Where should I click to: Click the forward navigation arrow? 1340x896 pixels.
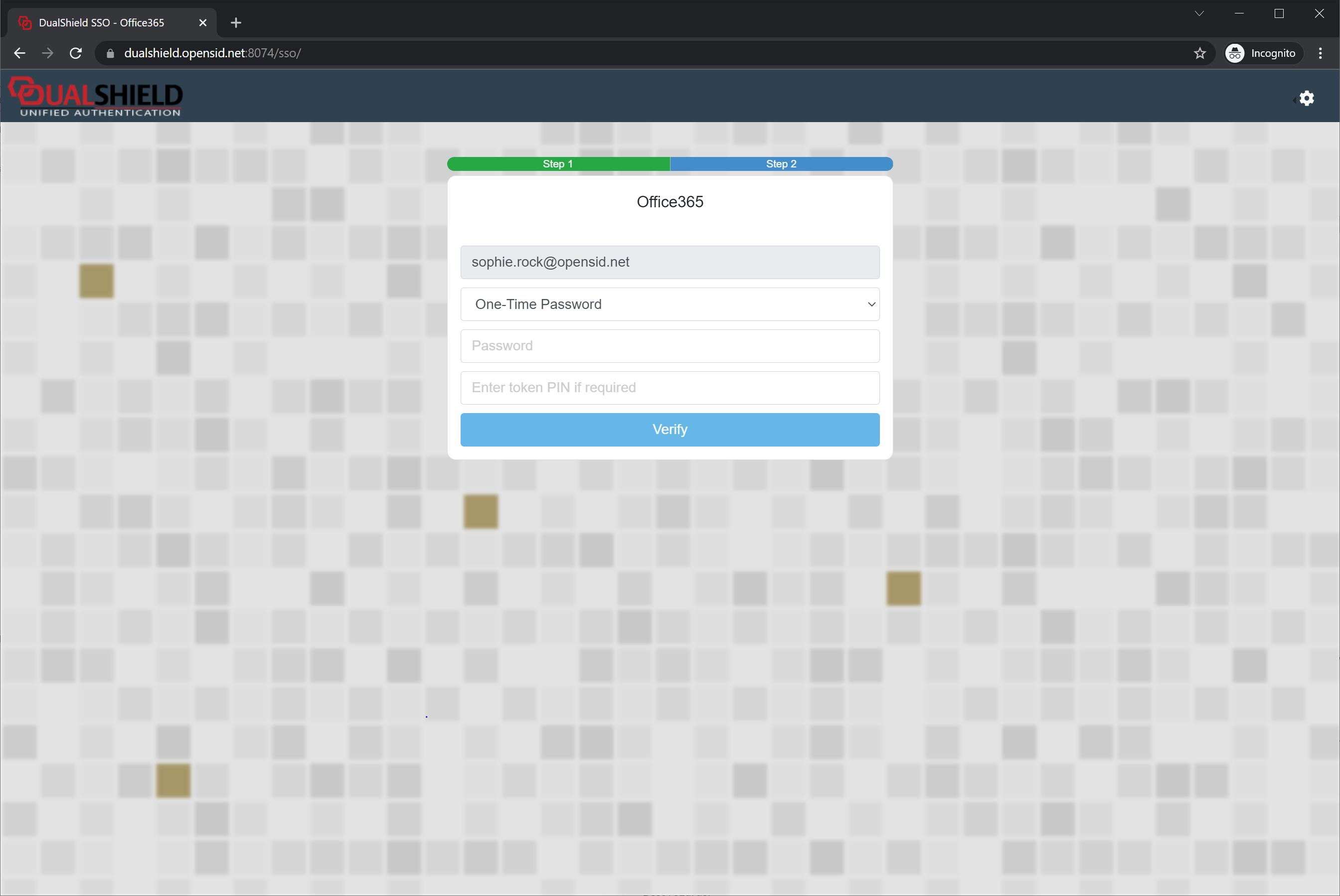point(47,53)
